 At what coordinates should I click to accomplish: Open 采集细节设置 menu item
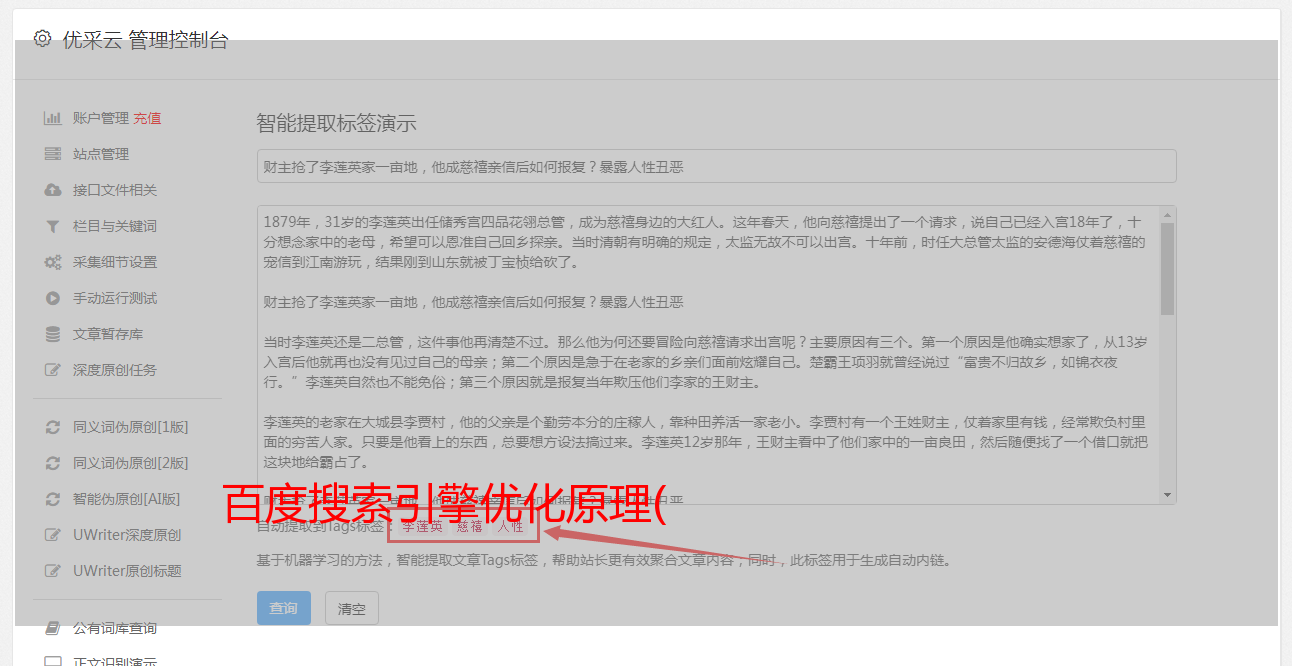pos(115,262)
